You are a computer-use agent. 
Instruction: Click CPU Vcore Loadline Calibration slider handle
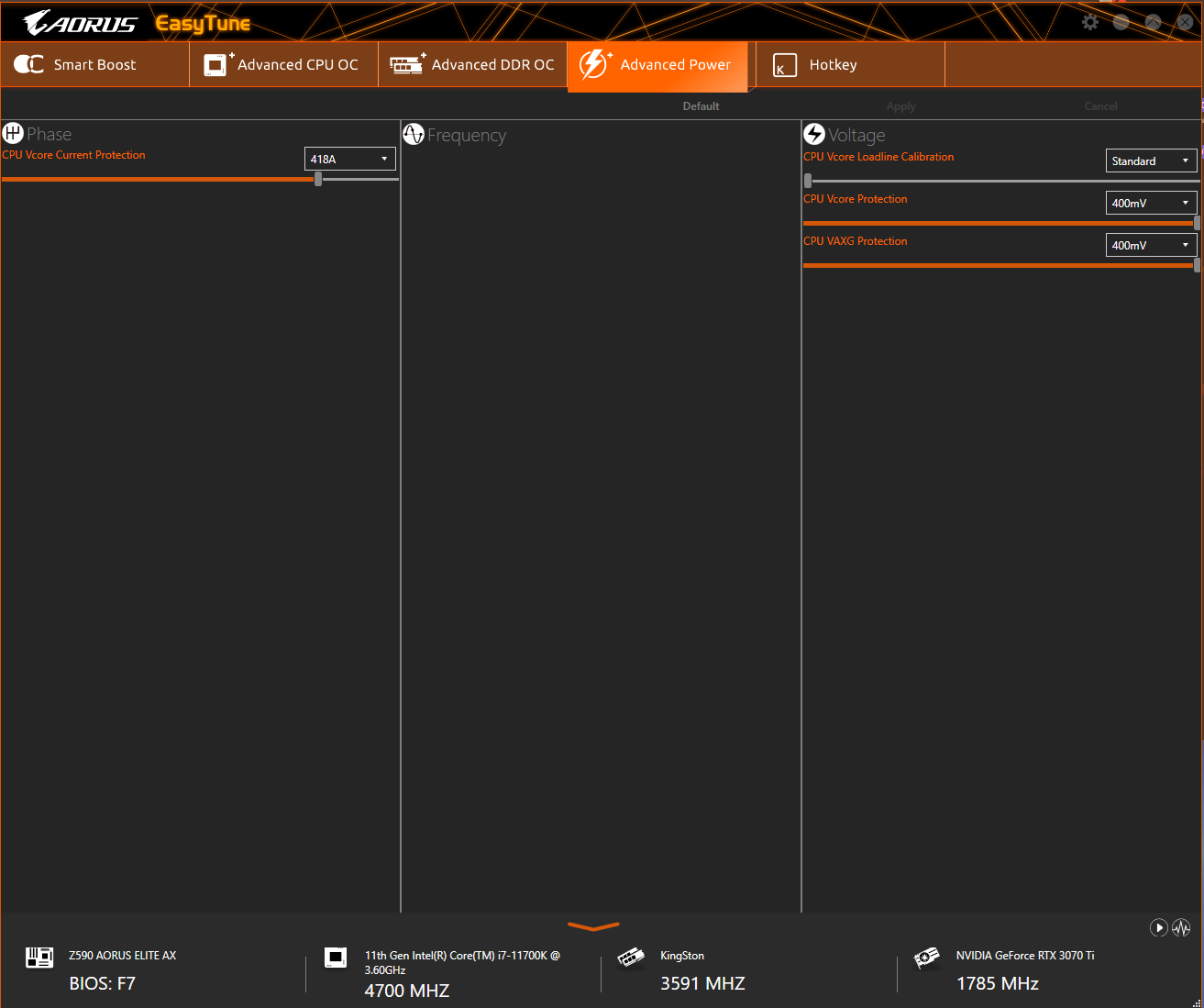pyautogui.click(x=808, y=181)
